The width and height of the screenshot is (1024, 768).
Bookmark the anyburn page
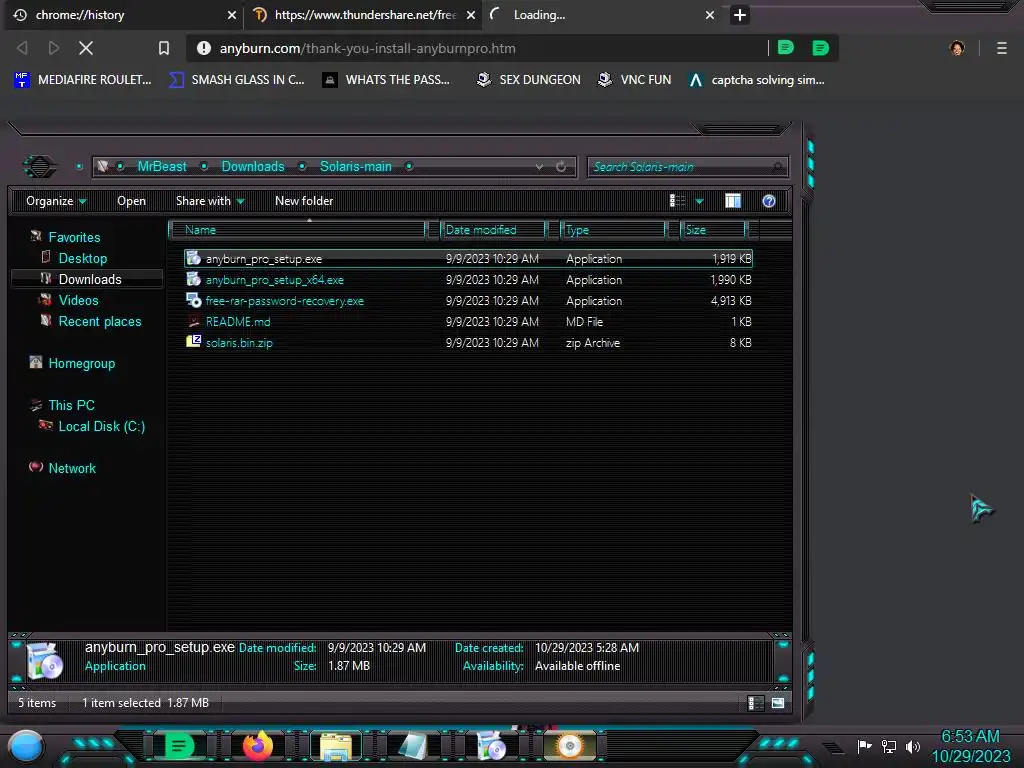pos(164,48)
